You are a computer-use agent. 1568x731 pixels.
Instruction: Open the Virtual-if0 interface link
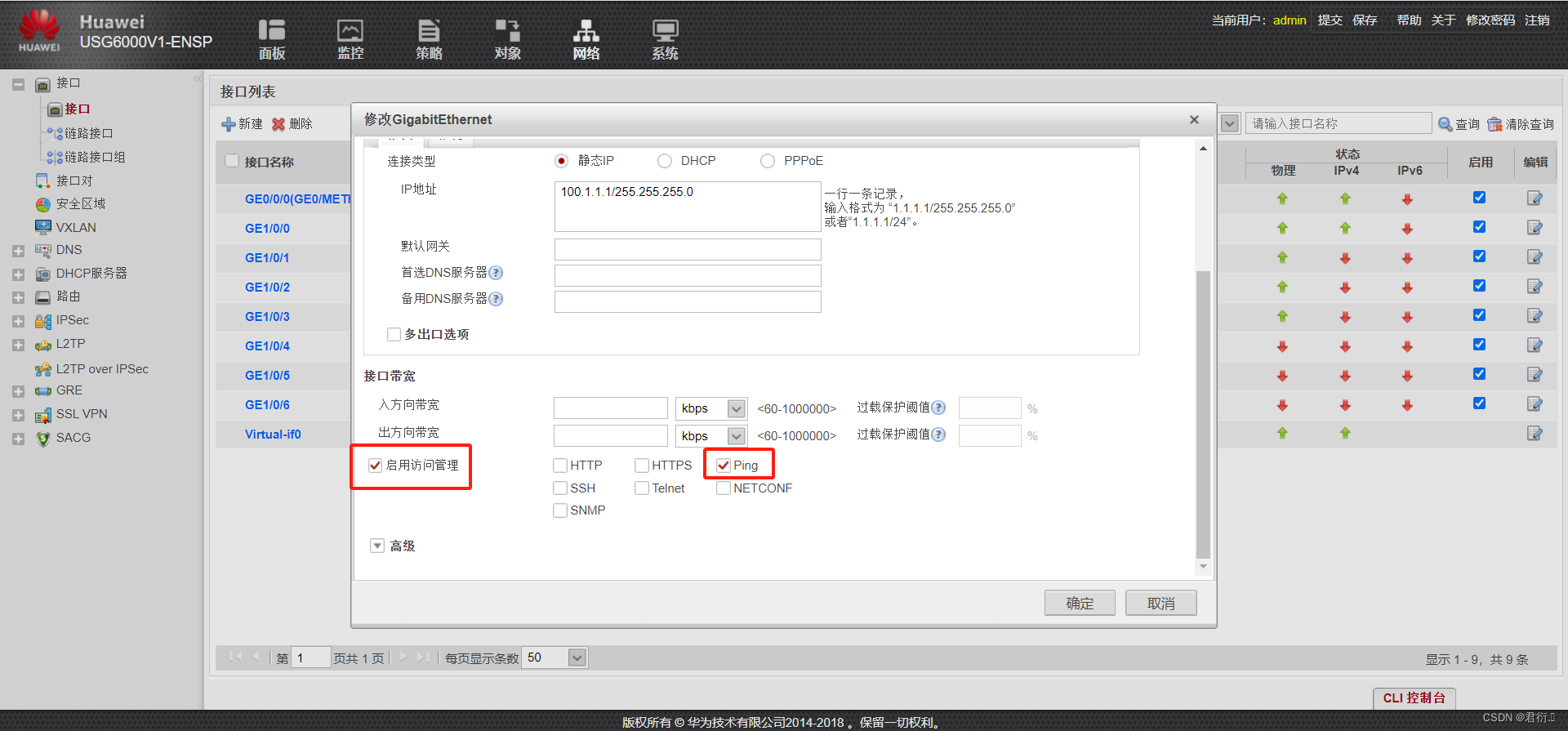273,434
